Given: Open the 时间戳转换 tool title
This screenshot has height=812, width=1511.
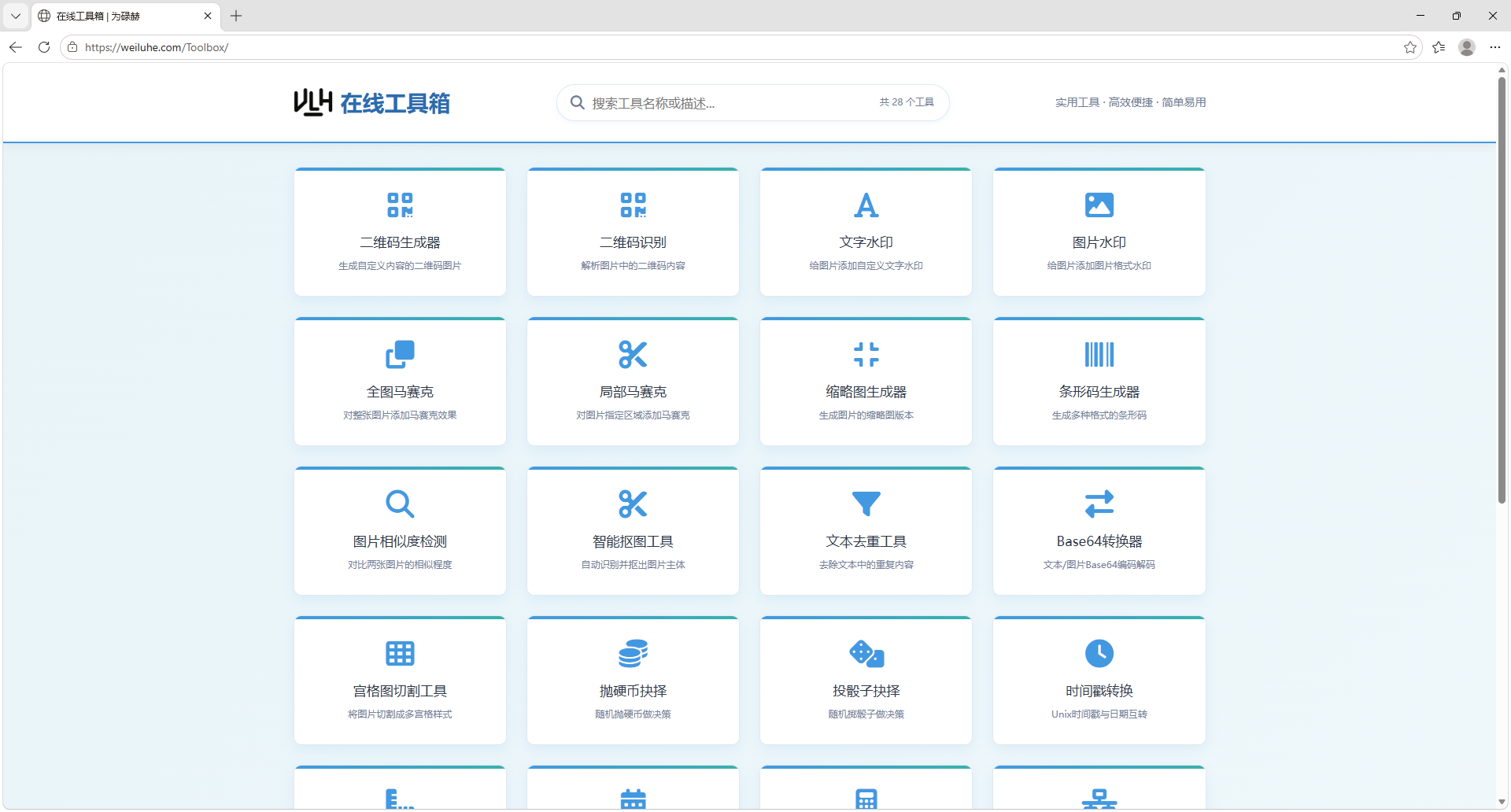Looking at the screenshot, I should 1099,691.
